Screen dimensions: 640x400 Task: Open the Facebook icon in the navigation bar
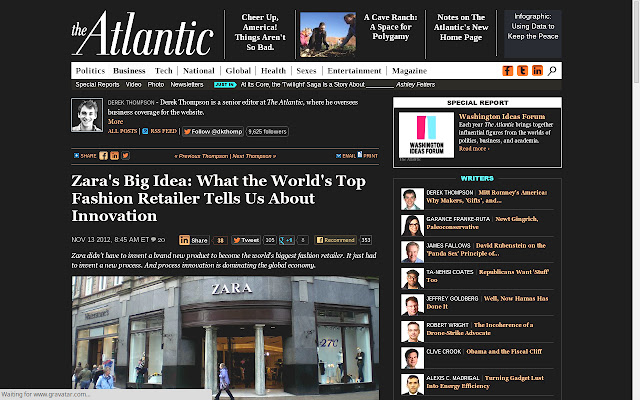pos(507,71)
